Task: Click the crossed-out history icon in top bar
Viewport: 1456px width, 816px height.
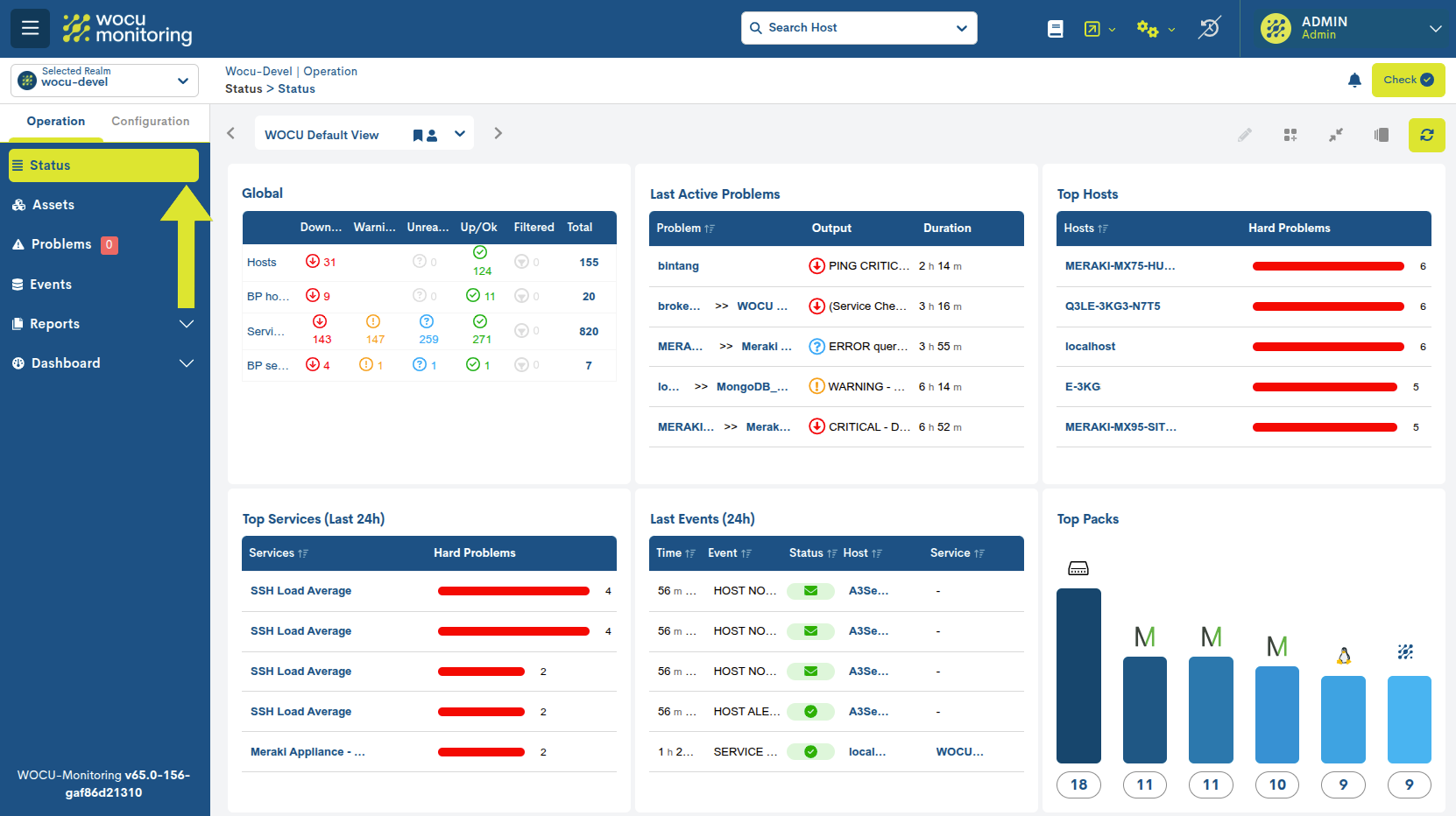Action: click(x=1209, y=28)
